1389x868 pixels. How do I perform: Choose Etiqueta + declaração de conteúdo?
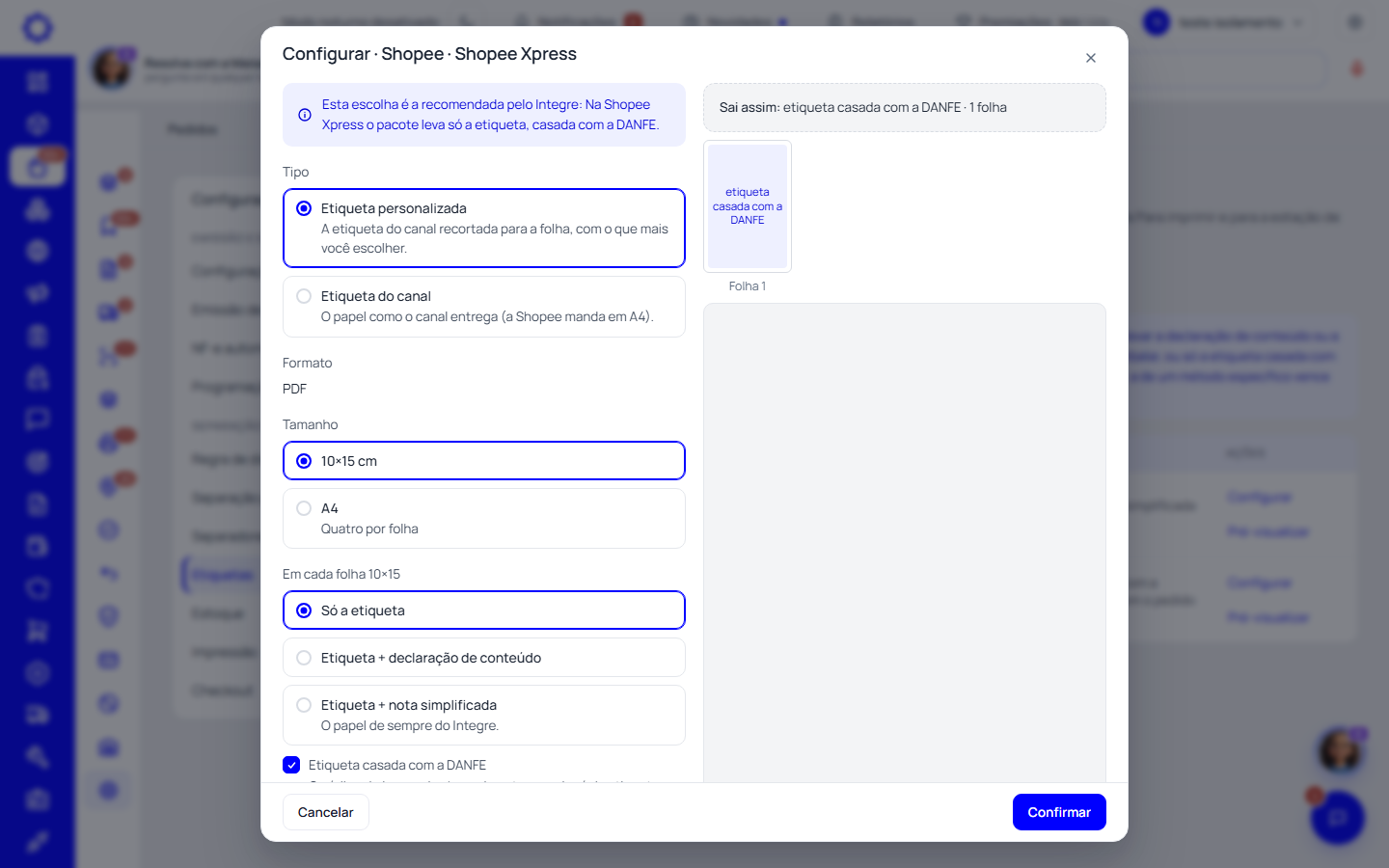[484, 658]
